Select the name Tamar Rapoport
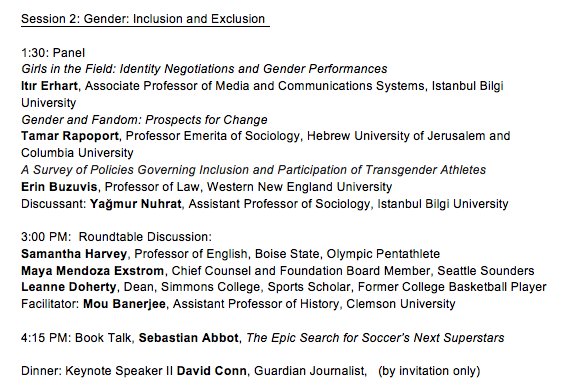 [70, 136]
